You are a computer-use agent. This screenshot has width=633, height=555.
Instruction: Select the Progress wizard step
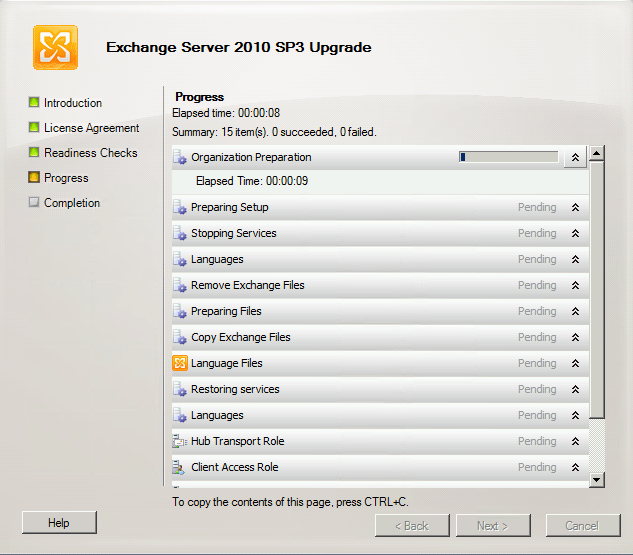(66, 178)
